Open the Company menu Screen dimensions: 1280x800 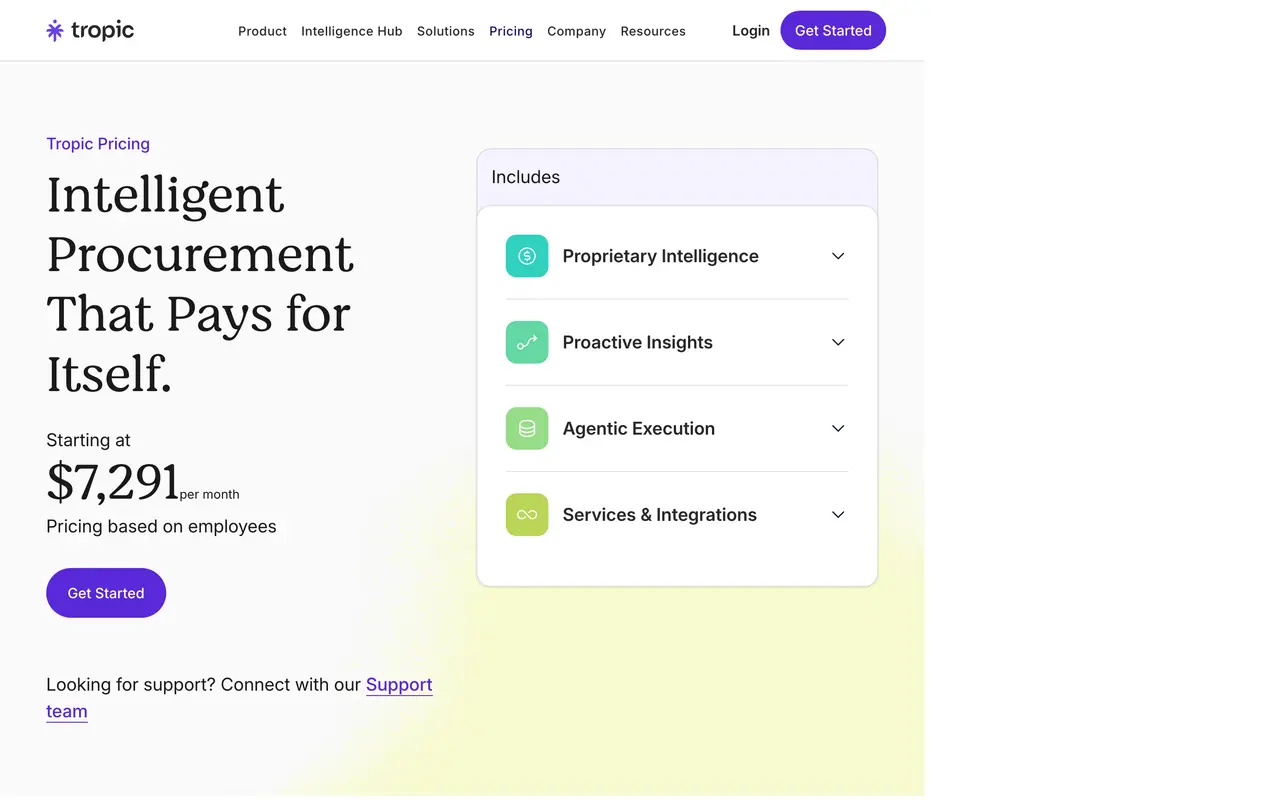click(576, 31)
